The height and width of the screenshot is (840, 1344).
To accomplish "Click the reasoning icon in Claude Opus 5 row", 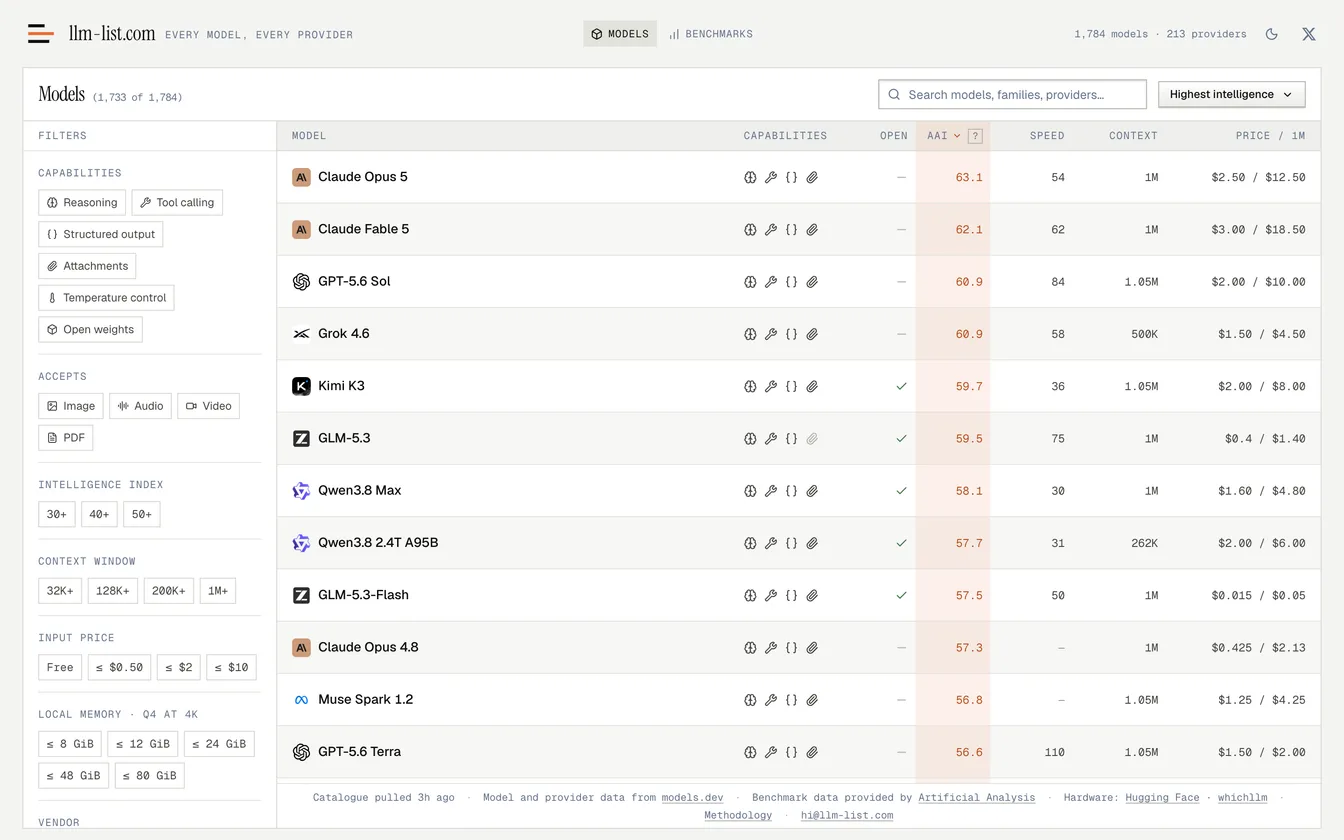I will click(750, 177).
